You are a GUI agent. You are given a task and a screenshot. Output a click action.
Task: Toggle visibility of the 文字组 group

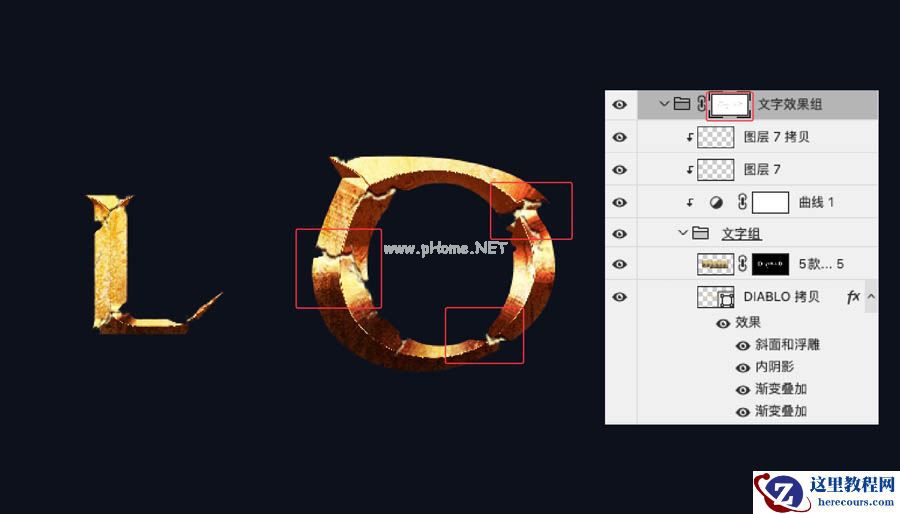click(619, 234)
